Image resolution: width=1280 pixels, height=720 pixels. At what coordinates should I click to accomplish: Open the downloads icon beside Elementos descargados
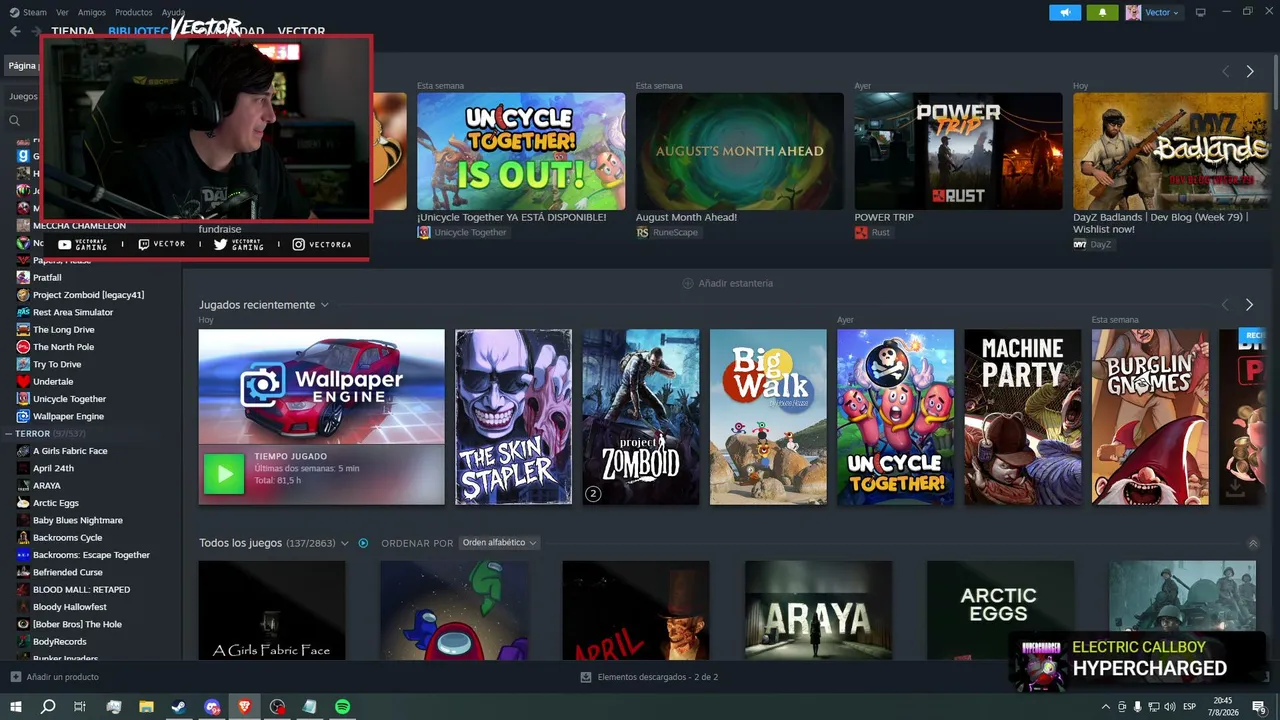pyautogui.click(x=586, y=677)
